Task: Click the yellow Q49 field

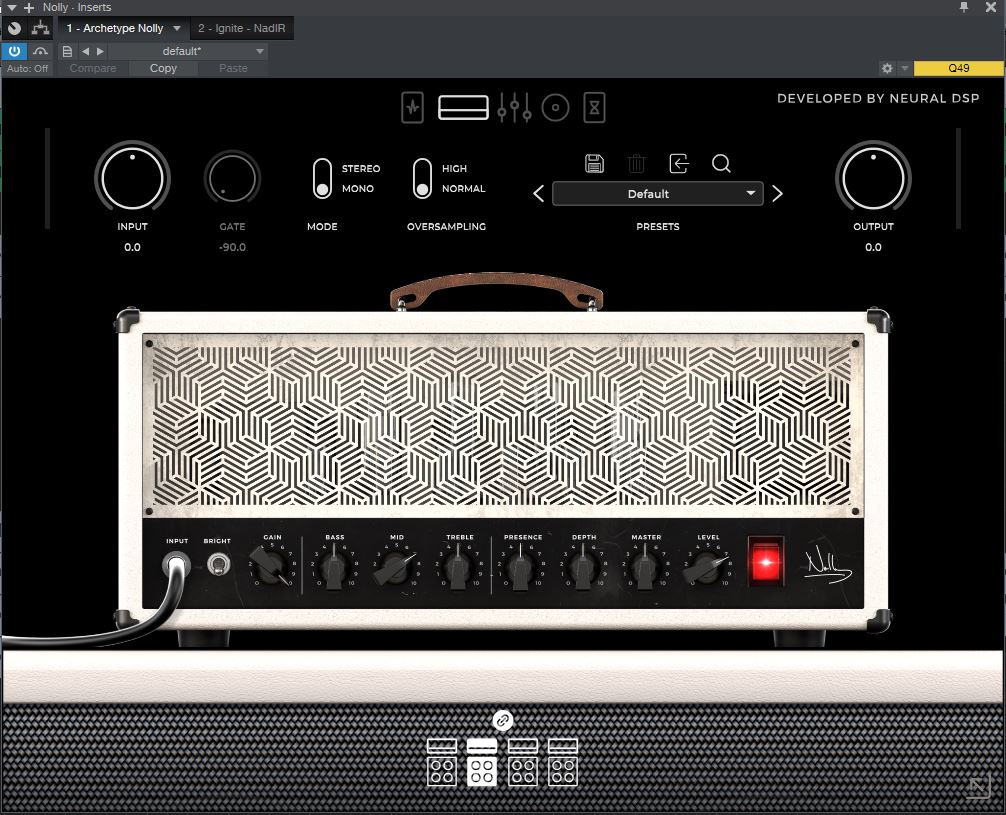Action: 959,68
